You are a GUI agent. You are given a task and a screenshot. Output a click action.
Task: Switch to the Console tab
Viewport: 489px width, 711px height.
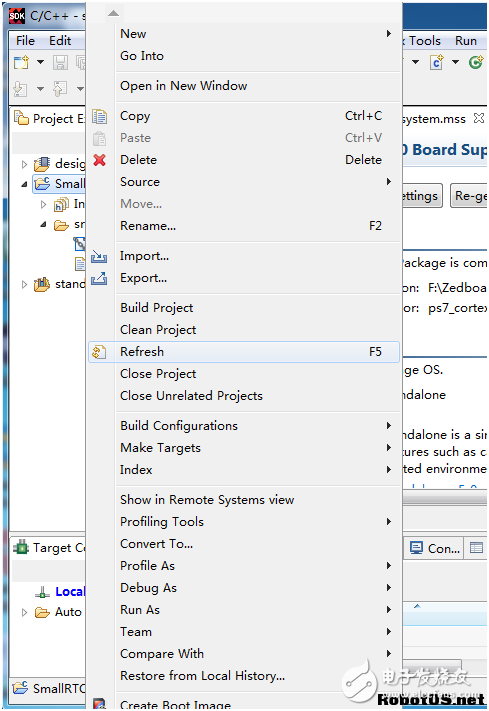pos(434,549)
